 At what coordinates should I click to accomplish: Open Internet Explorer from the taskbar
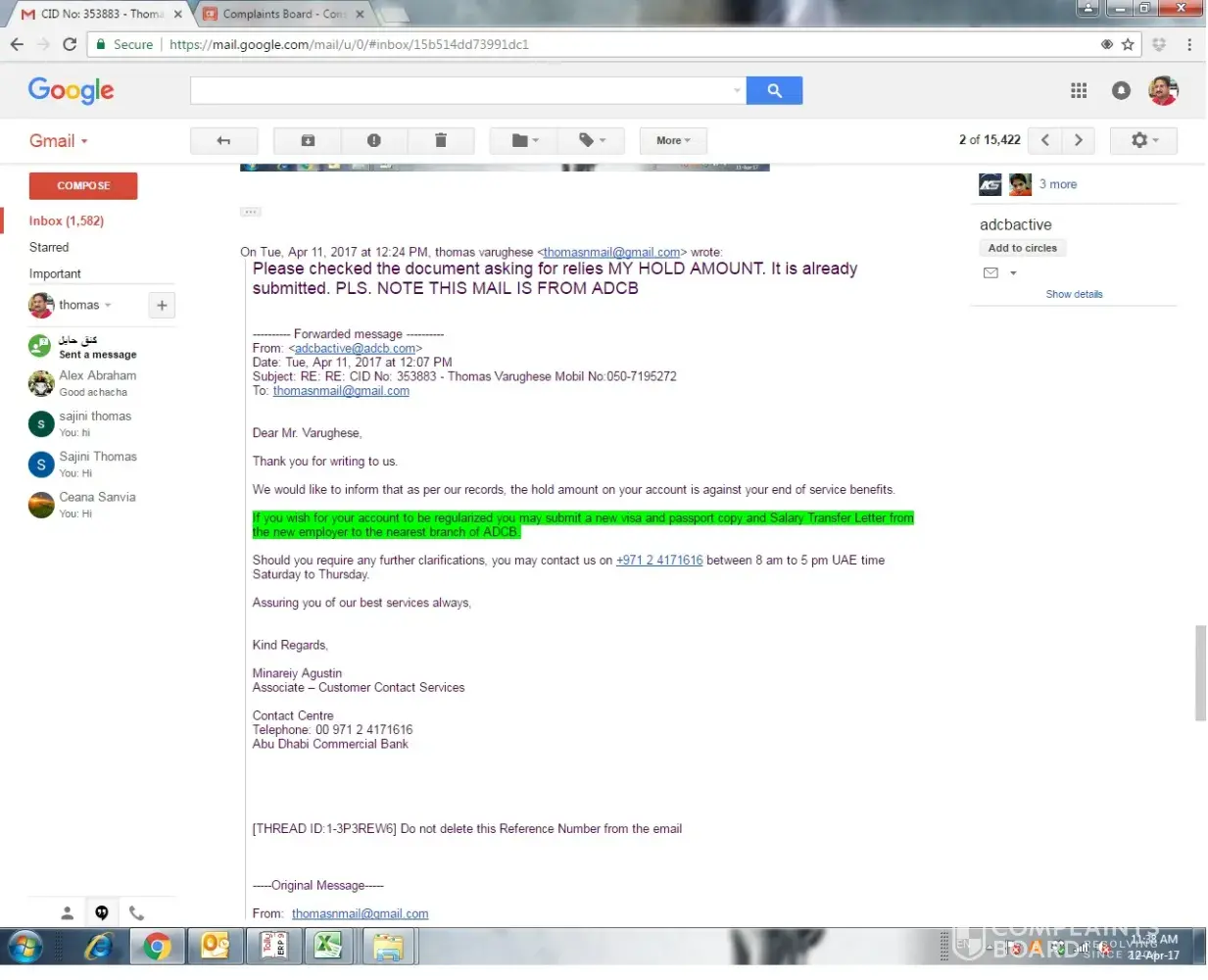click(x=99, y=947)
